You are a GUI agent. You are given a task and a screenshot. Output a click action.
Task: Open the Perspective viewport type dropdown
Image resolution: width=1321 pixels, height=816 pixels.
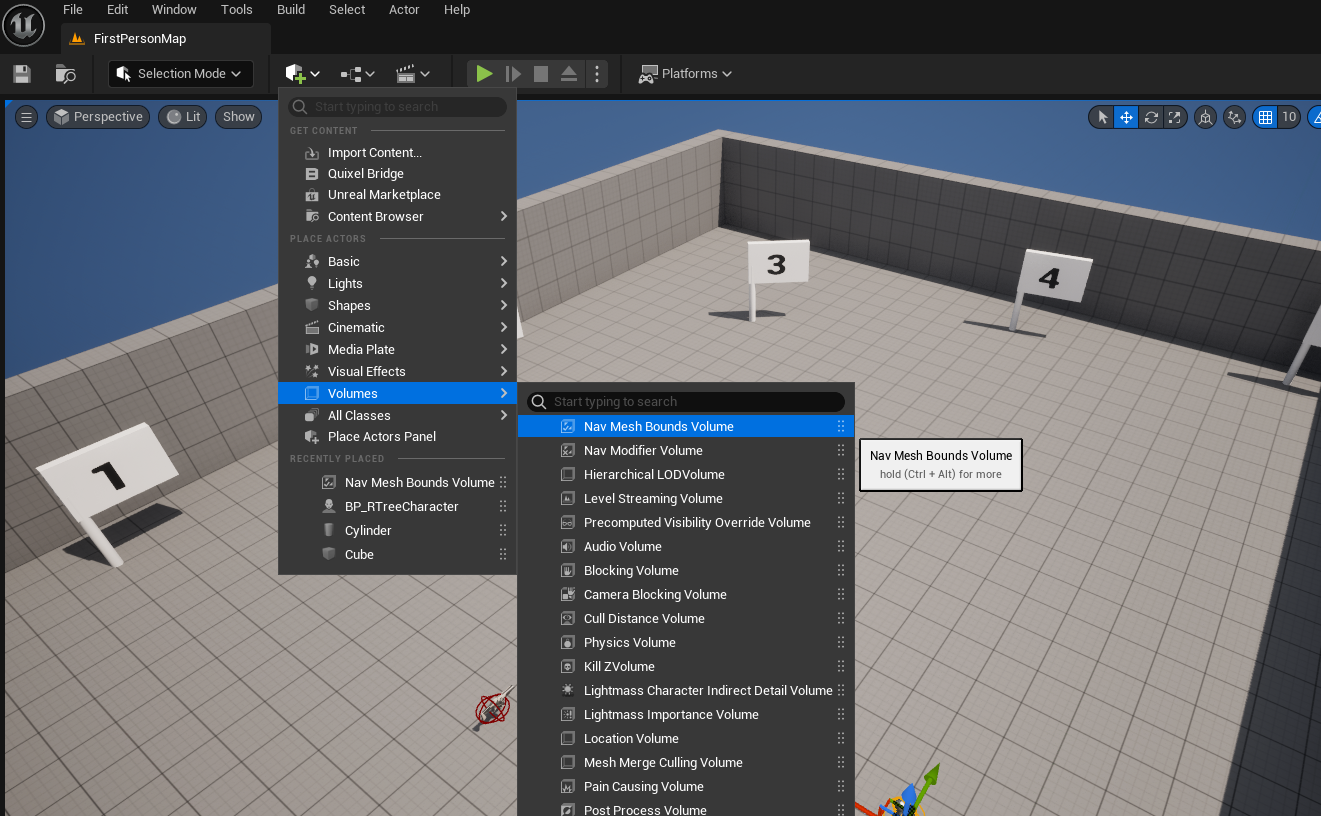tap(98, 117)
